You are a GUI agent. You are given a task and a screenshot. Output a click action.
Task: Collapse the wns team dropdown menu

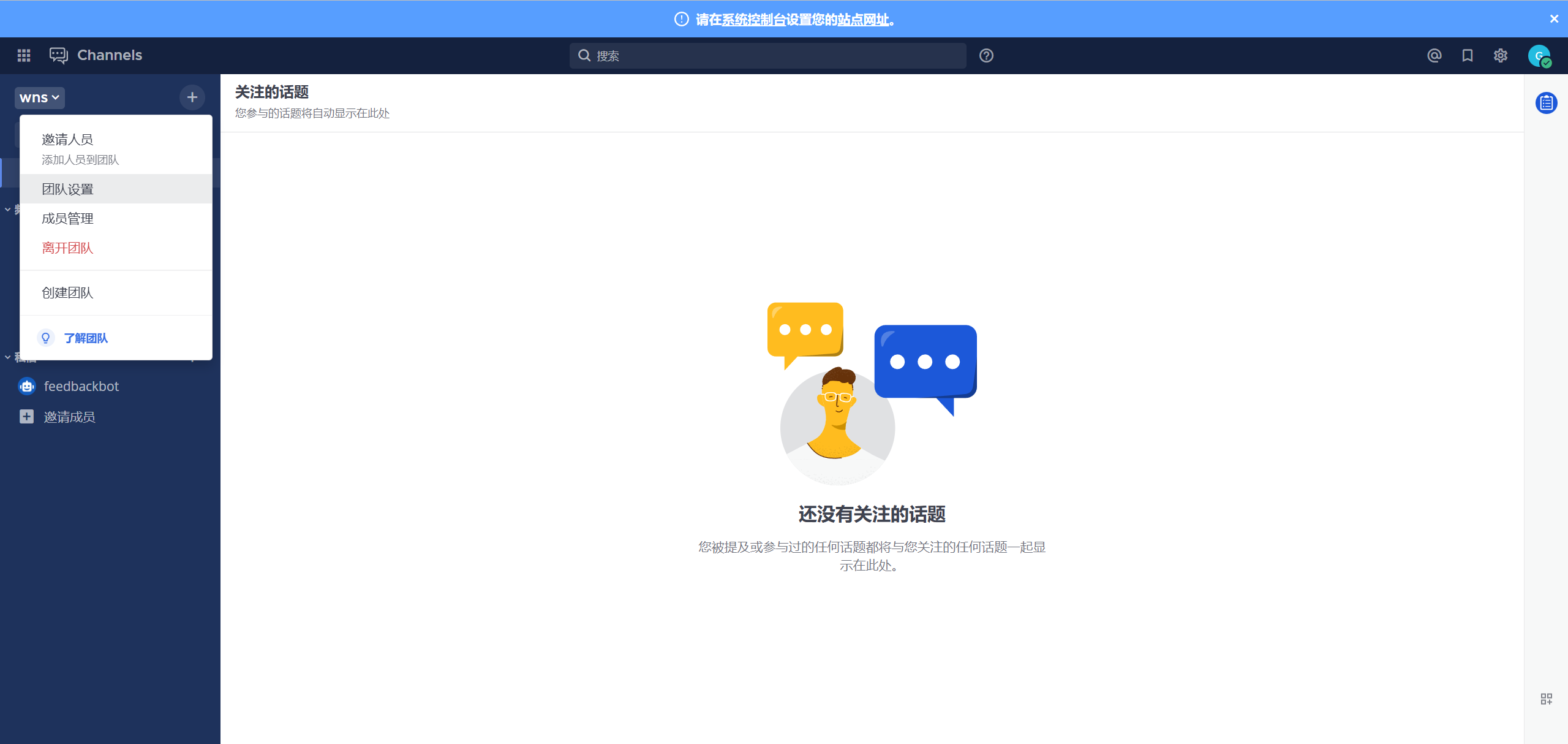(x=39, y=97)
